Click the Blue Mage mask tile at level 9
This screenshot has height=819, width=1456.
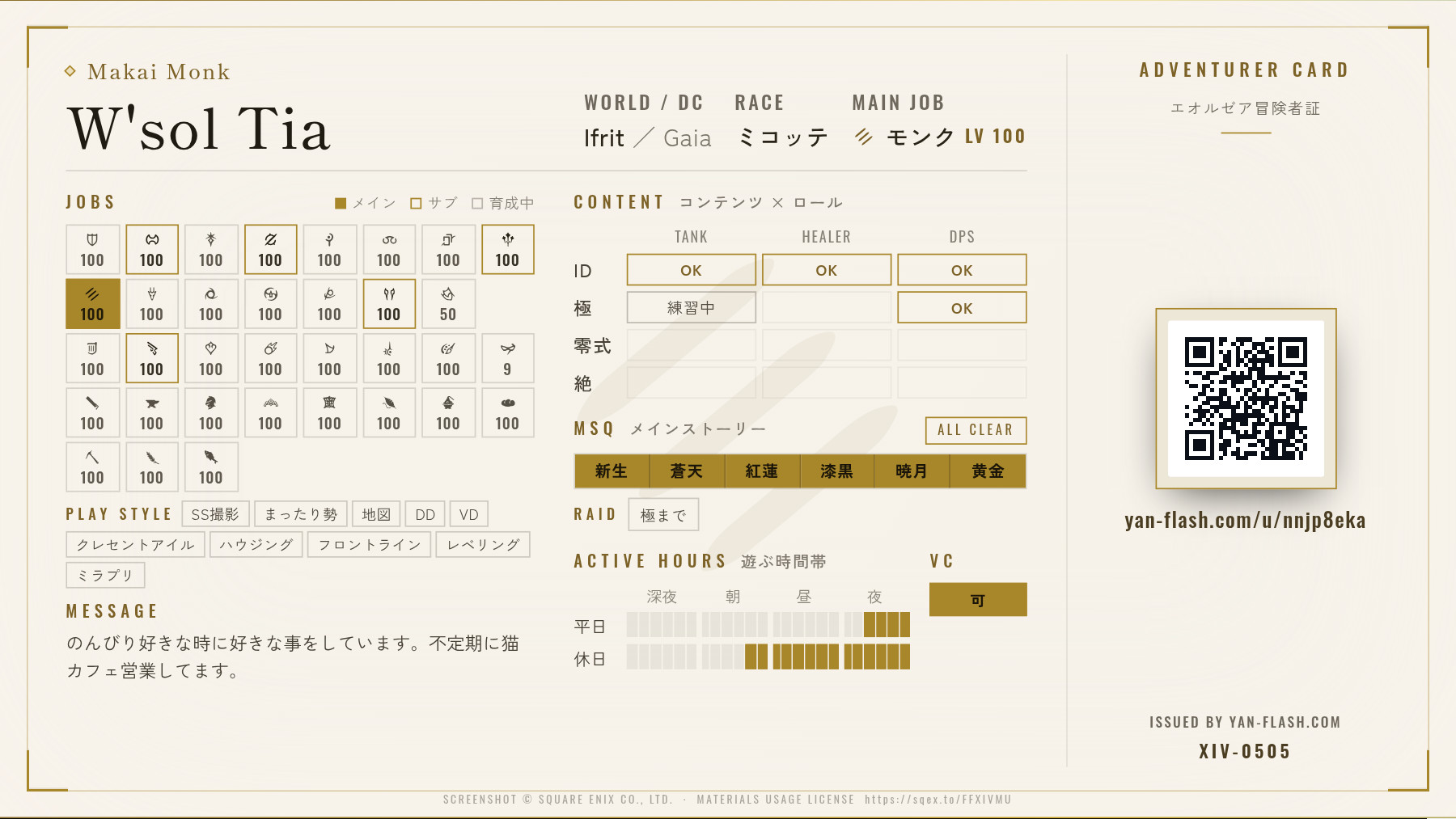(507, 358)
